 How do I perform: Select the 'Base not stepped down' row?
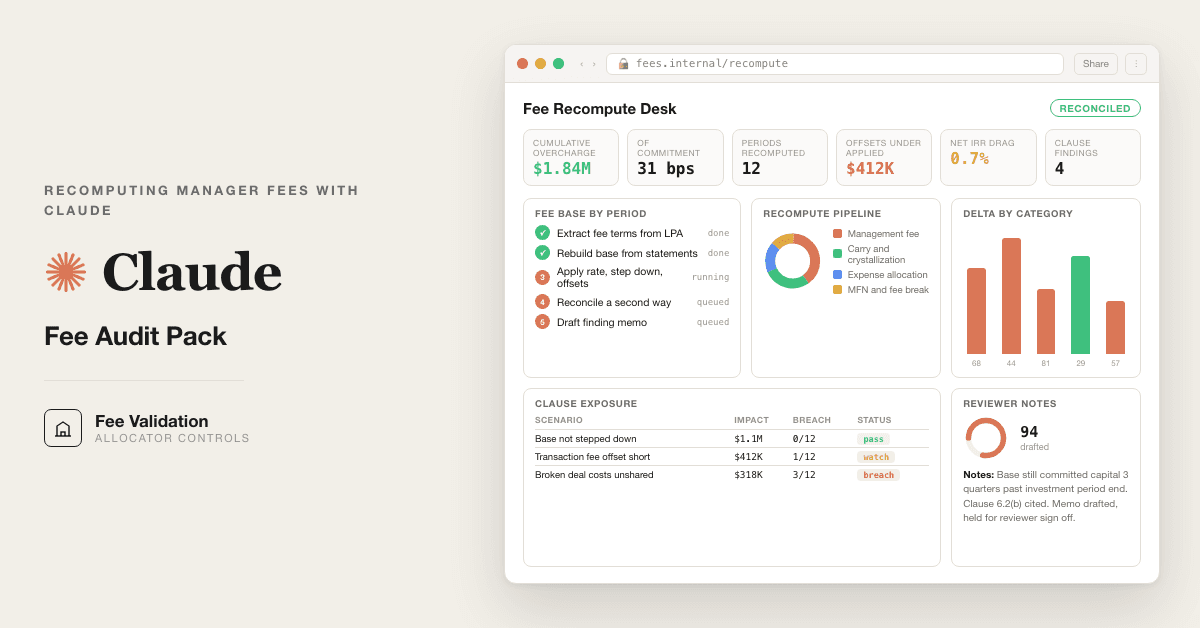coord(732,439)
